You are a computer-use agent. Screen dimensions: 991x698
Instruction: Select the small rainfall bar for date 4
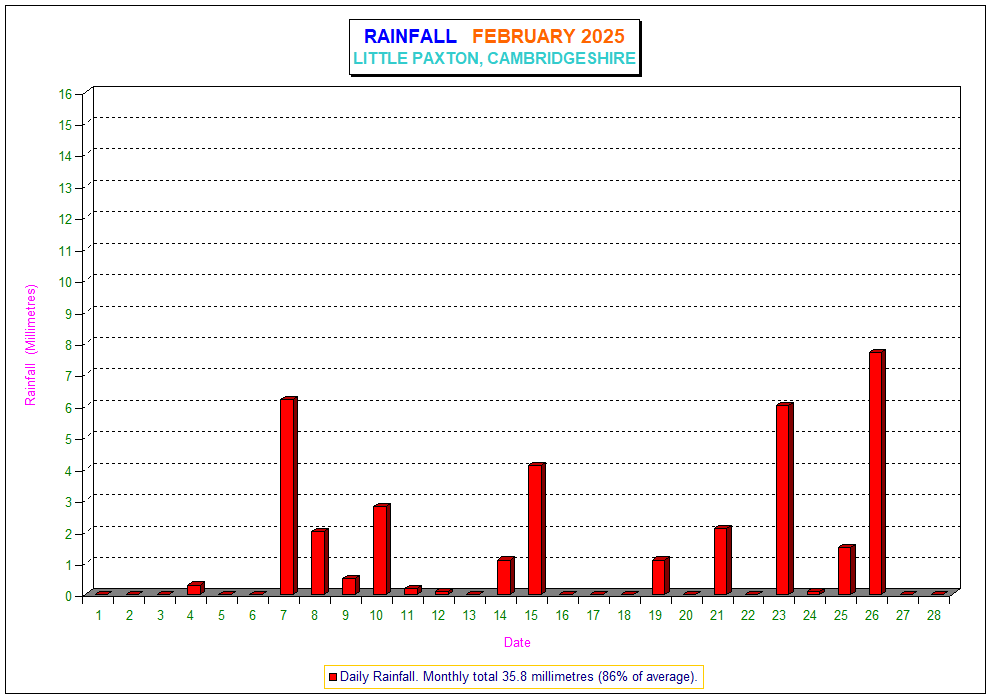196,589
